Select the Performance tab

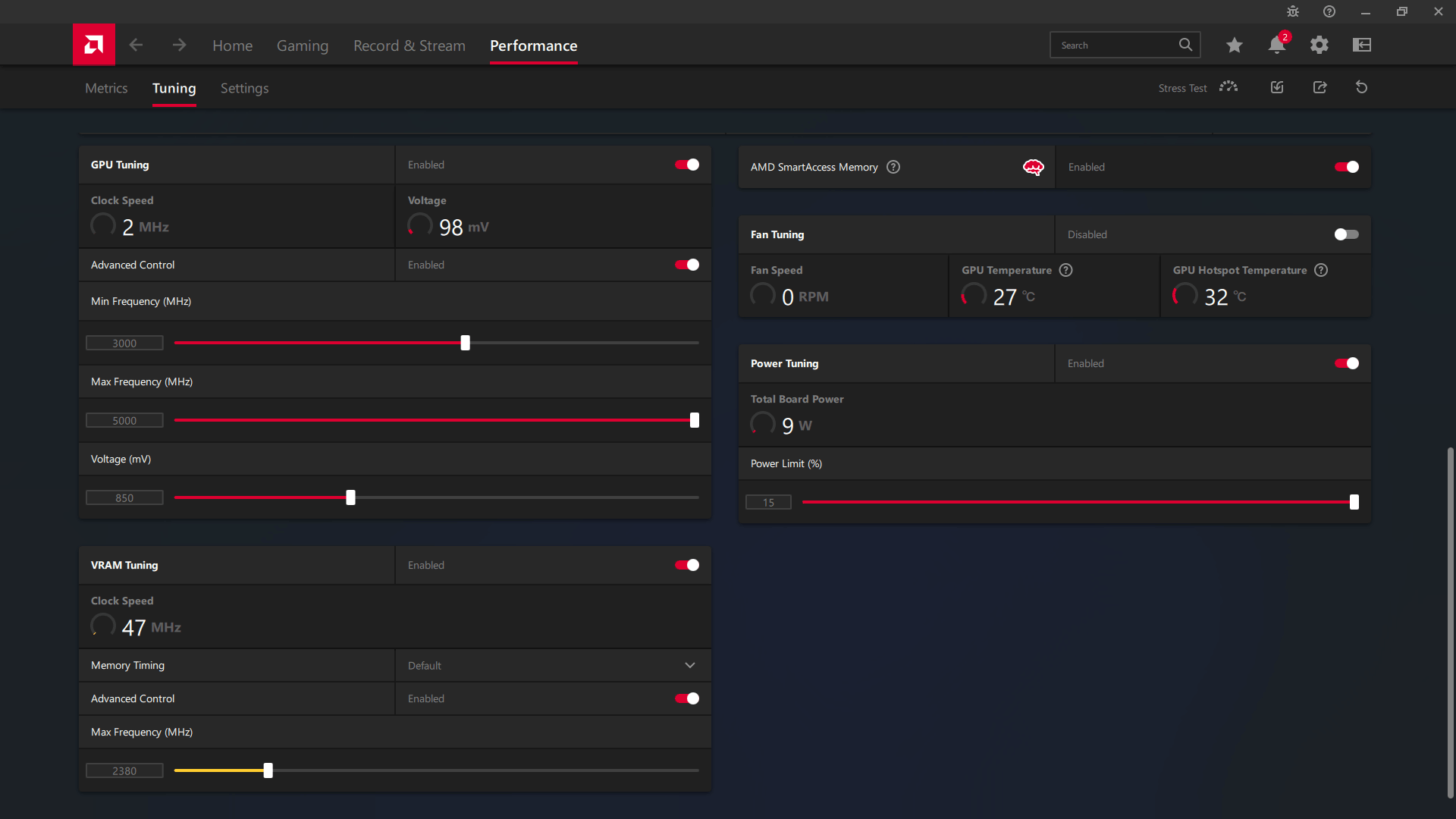534,45
